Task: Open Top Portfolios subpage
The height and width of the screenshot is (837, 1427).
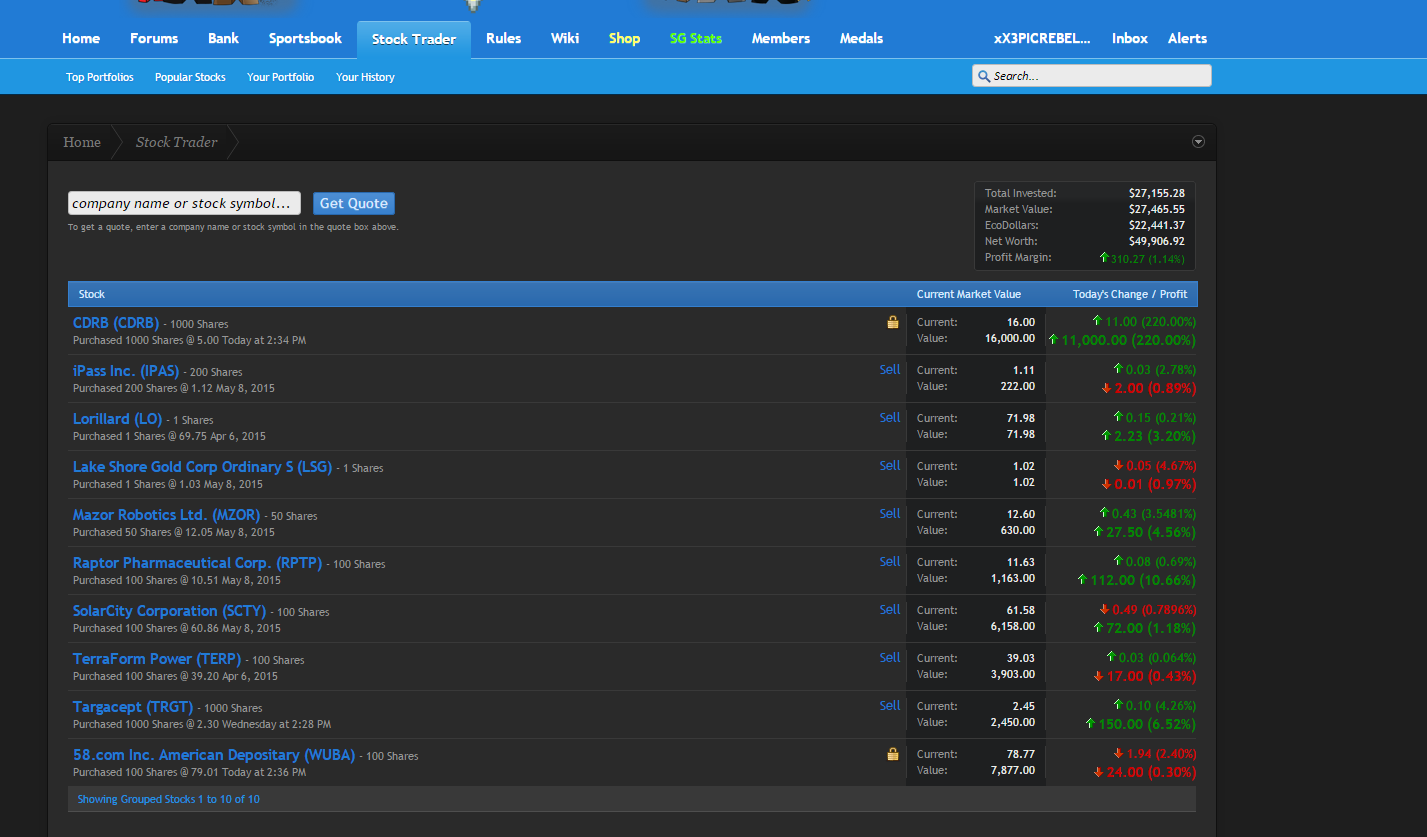Action: coord(100,77)
